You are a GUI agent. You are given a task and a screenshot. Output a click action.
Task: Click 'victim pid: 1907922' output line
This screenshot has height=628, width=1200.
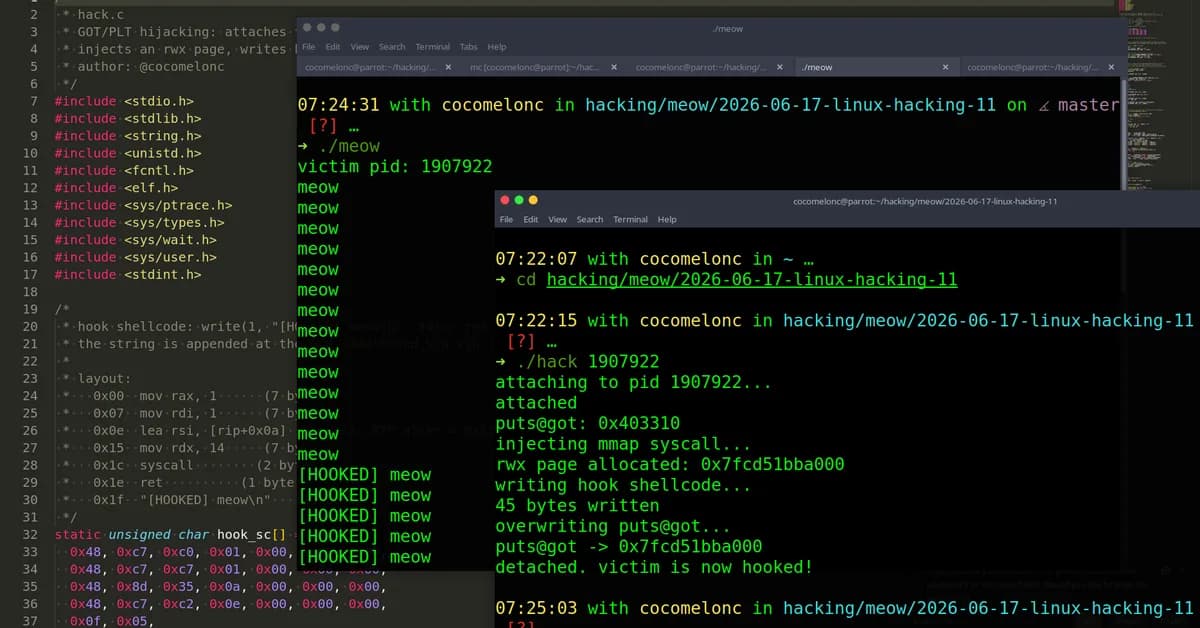point(395,167)
